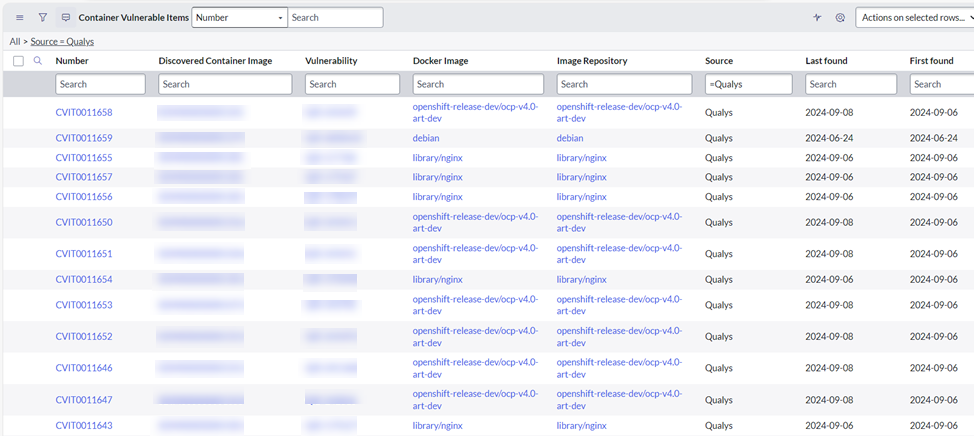Click the top toolbar Search box
974x436 pixels.
pos(335,18)
